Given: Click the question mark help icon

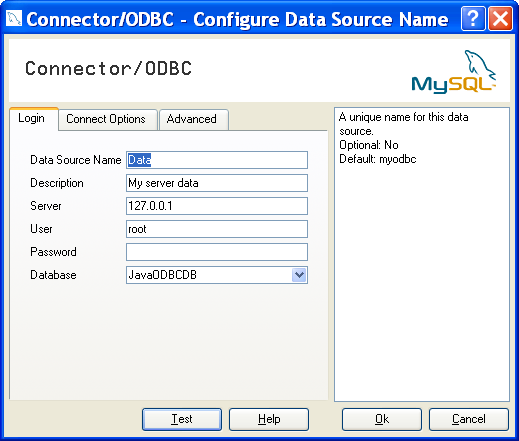Looking at the screenshot, I should pyautogui.click(x=473, y=19).
